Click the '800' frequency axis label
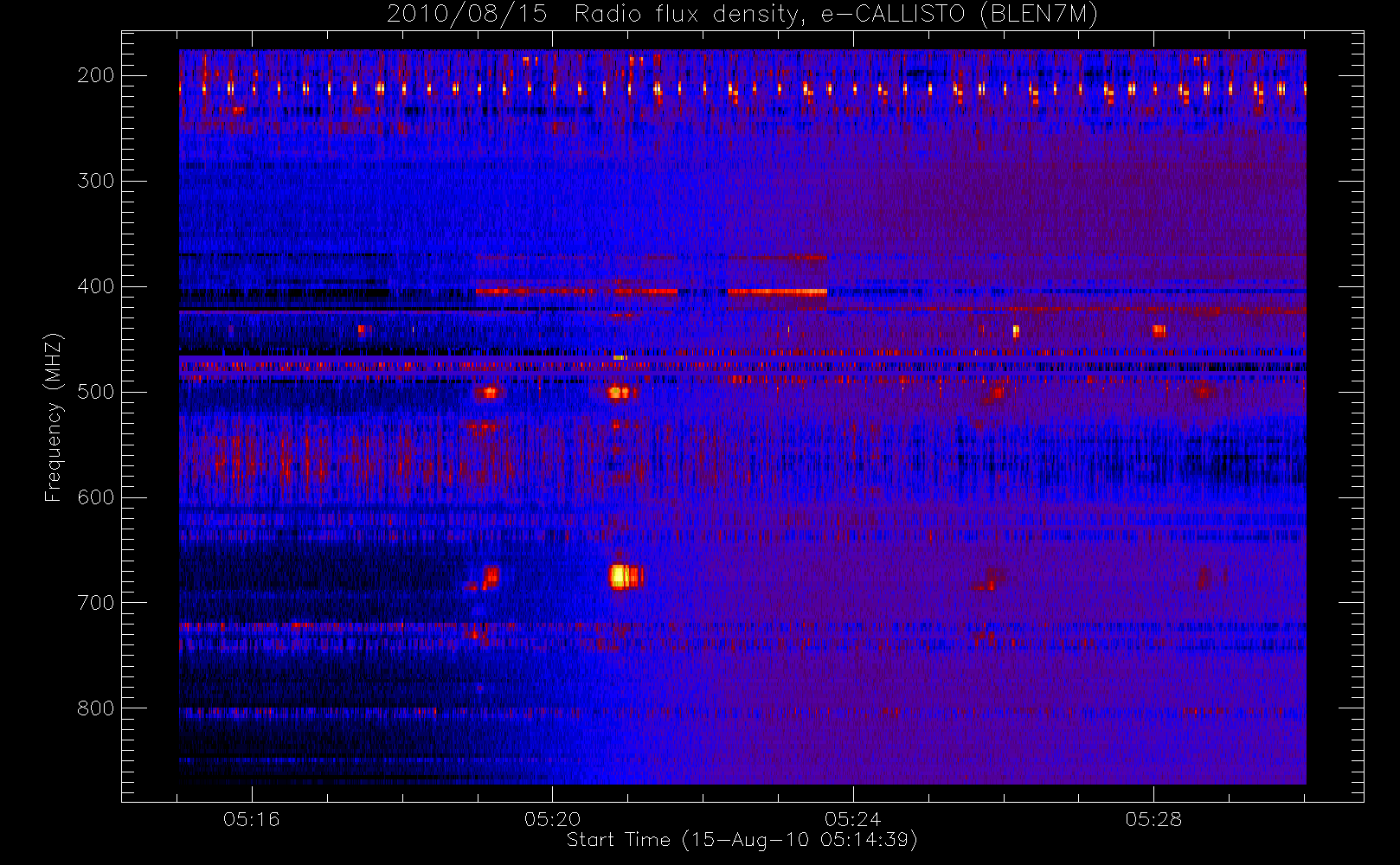The image size is (1400, 865). pyautogui.click(x=95, y=708)
